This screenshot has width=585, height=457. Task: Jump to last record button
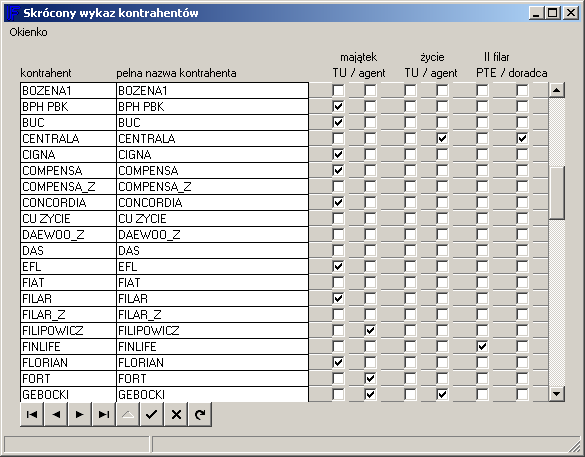pos(104,414)
